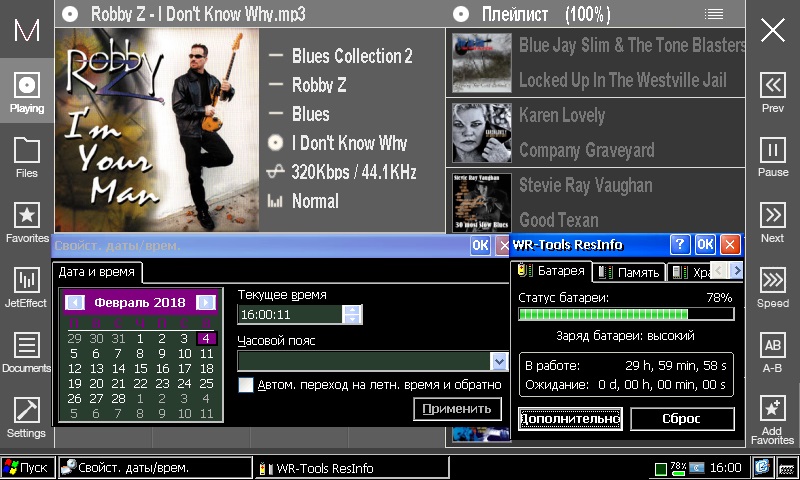Click the Normal equalizer mode icon
Image resolution: width=800 pixels, height=480 pixels.
click(x=275, y=201)
